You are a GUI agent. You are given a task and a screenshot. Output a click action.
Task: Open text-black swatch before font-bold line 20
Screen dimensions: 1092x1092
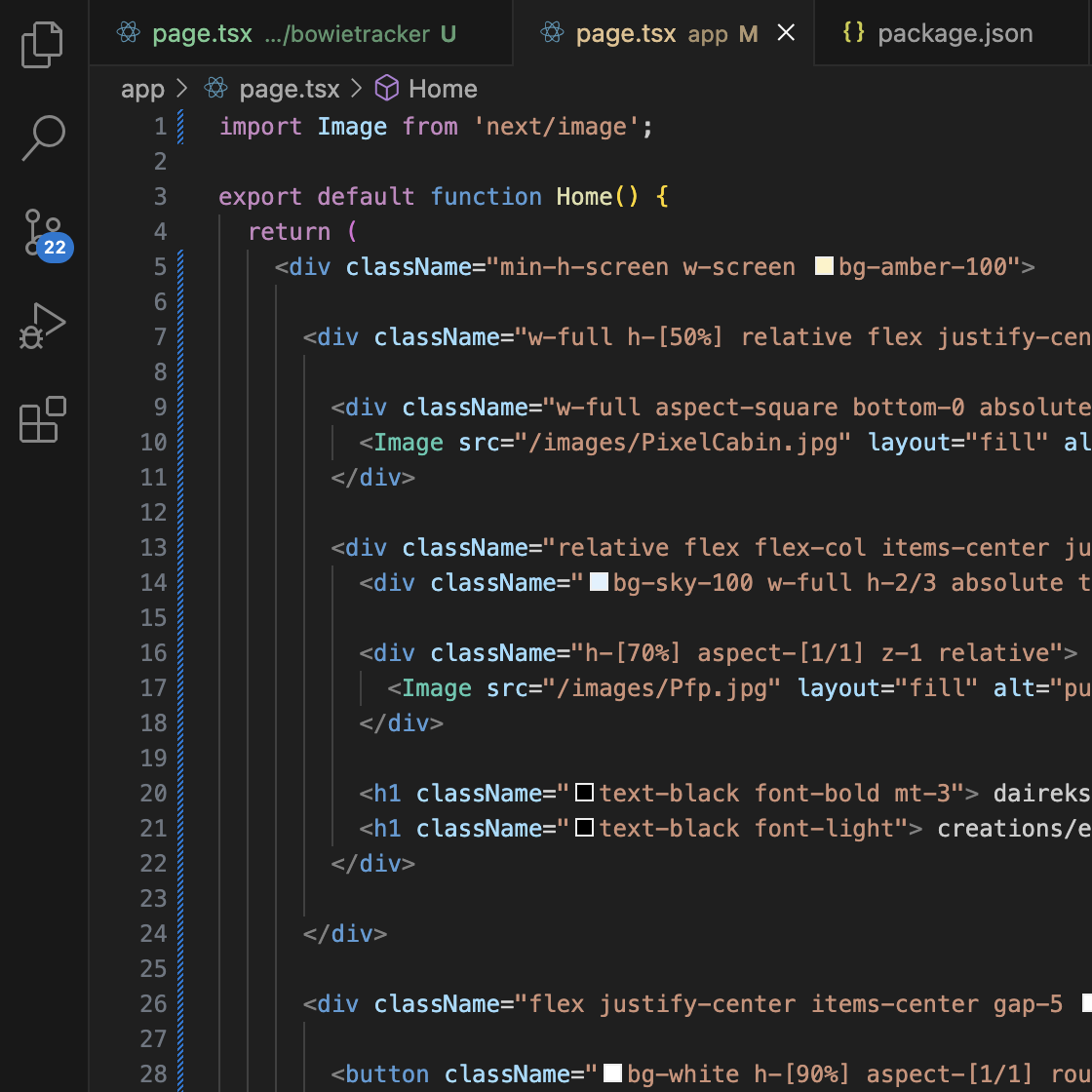pos(584,792)
